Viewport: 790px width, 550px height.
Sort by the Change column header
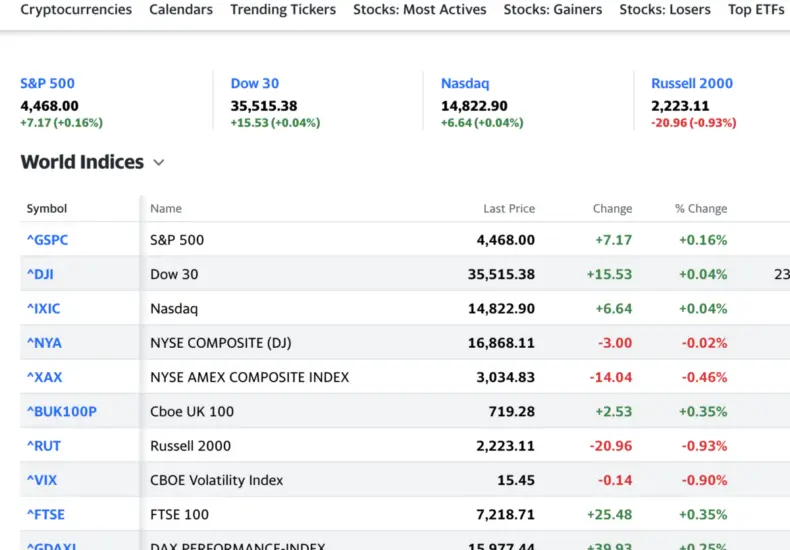pyautogui.click(x=612, y=209)
